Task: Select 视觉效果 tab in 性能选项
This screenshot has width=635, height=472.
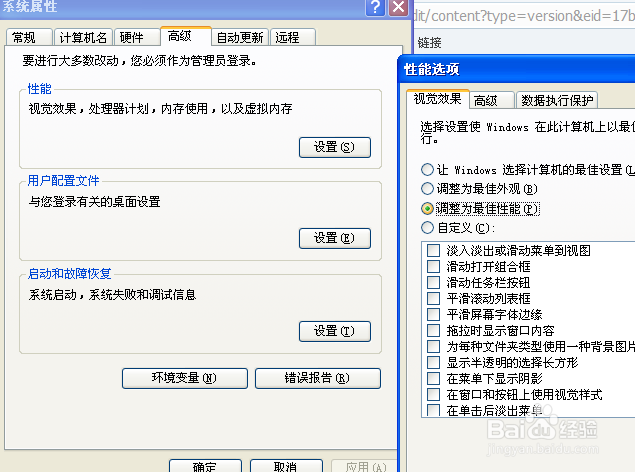Action: (437, 98)
